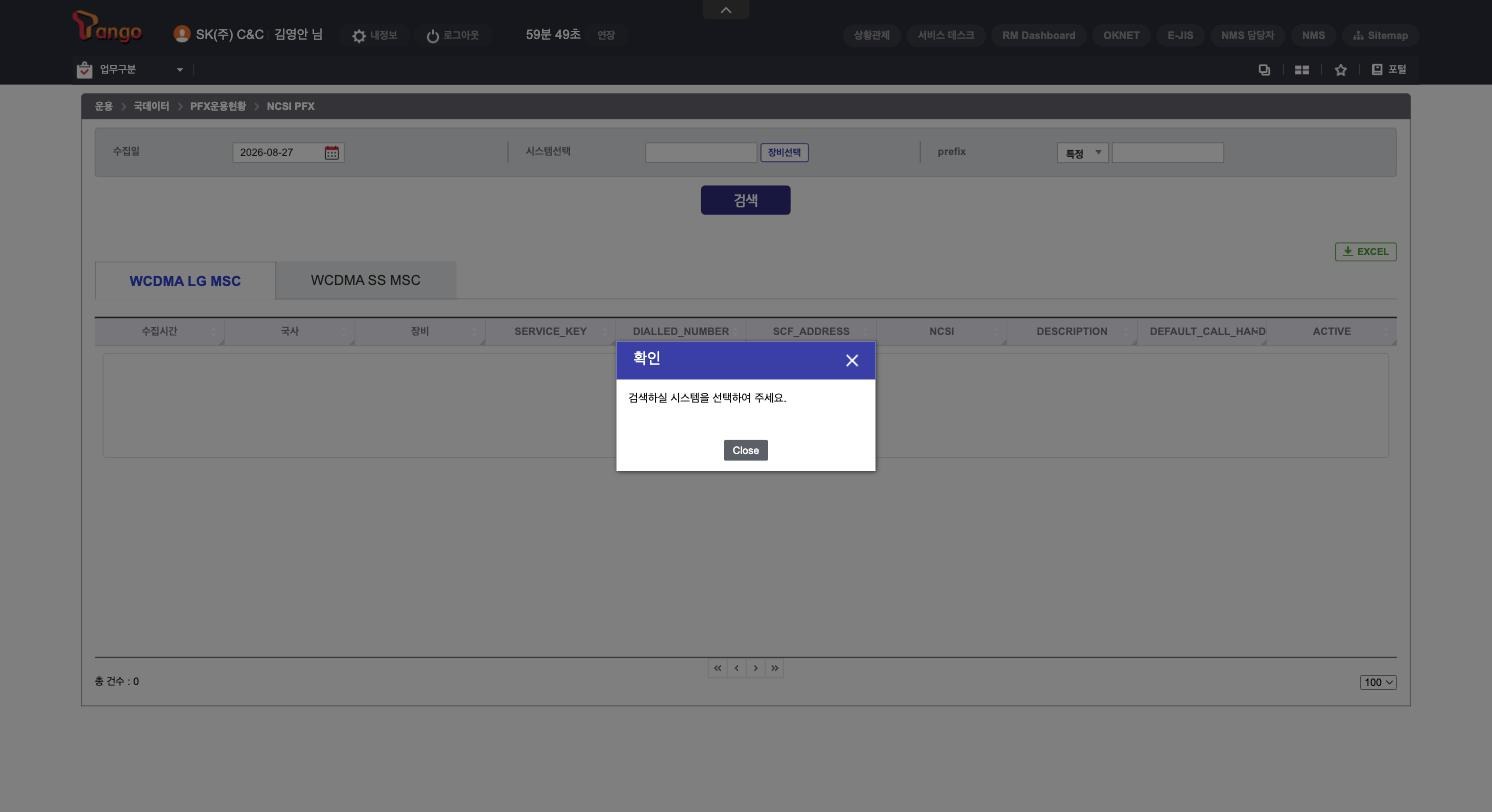Image resolution: width=1492 pixels, height=812 pixels.
Task: Open the Sitemap link
Action: pos(1380,35)
